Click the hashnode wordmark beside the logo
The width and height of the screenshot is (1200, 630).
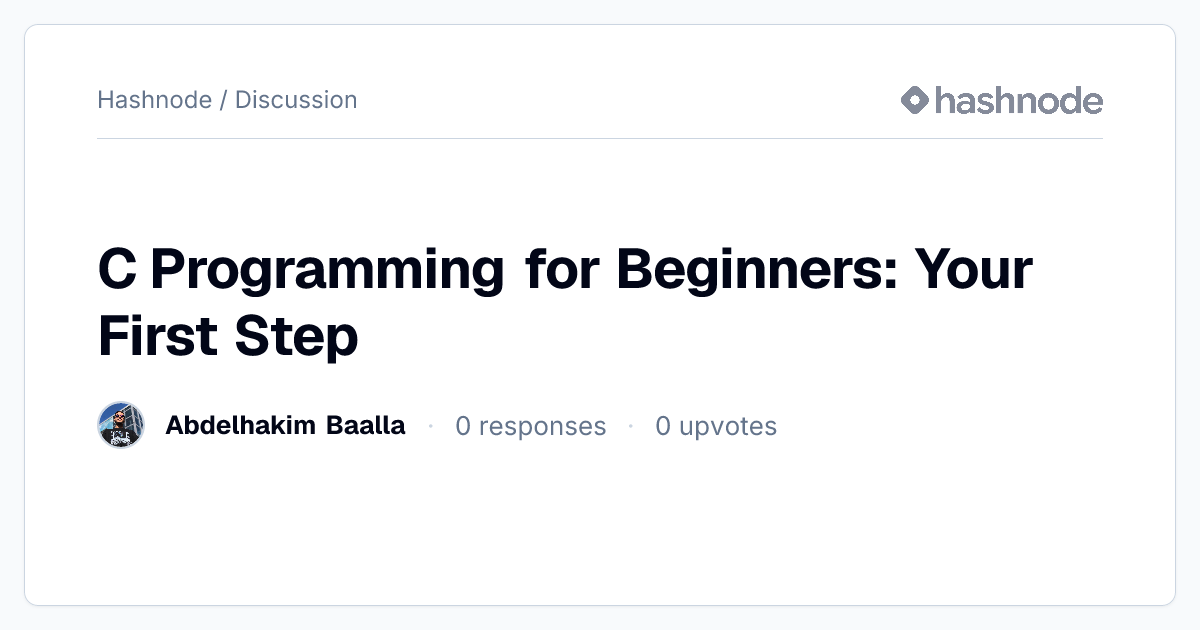click(x=1018, y=100)
